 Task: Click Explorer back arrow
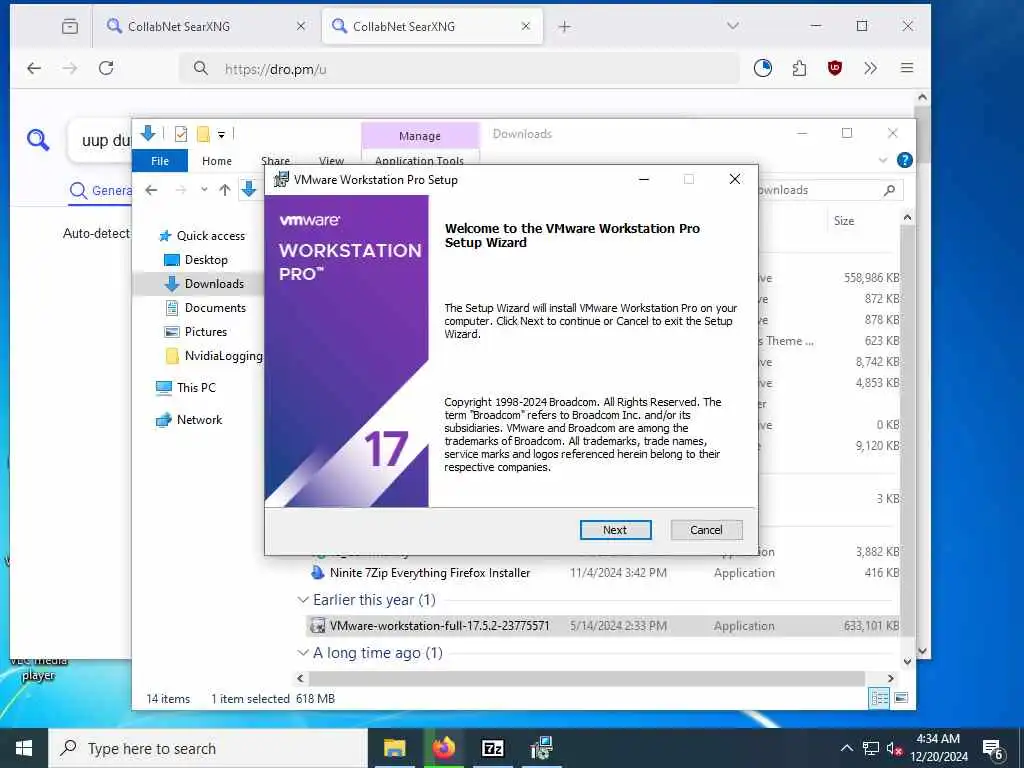[152, 190]
